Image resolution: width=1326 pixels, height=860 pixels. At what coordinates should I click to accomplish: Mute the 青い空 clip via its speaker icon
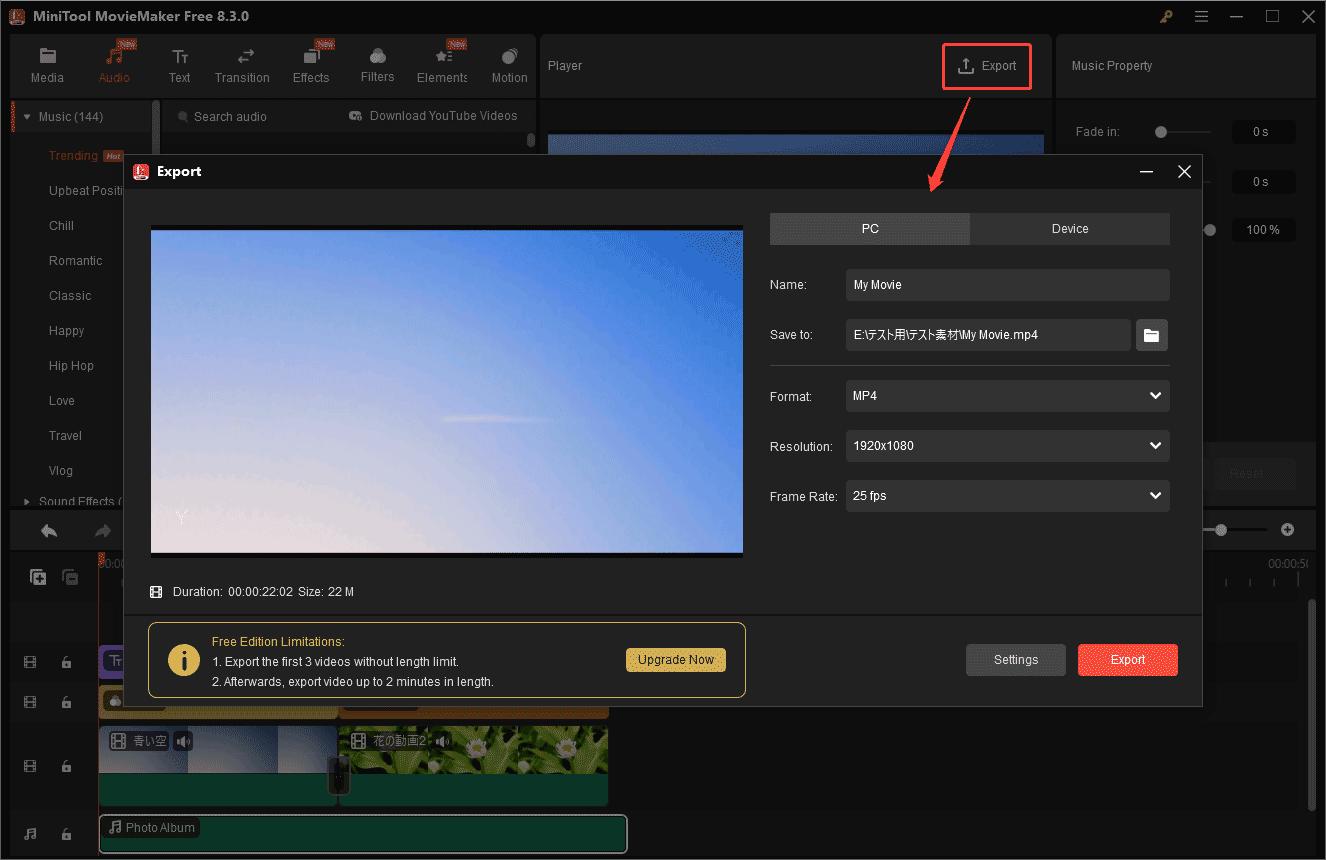click(183, 741)
